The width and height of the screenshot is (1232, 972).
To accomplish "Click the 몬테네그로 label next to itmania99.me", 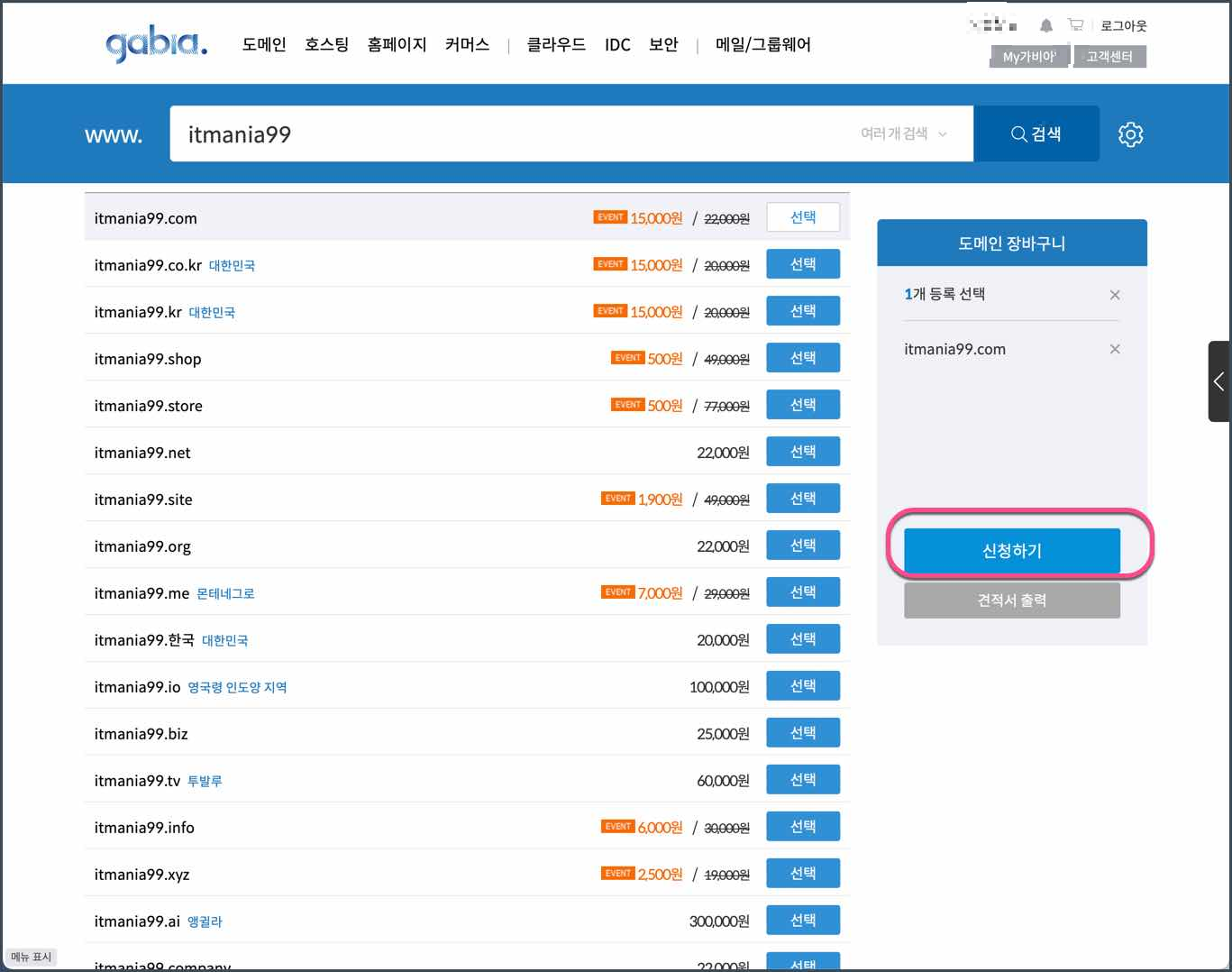I will point(225,594).
